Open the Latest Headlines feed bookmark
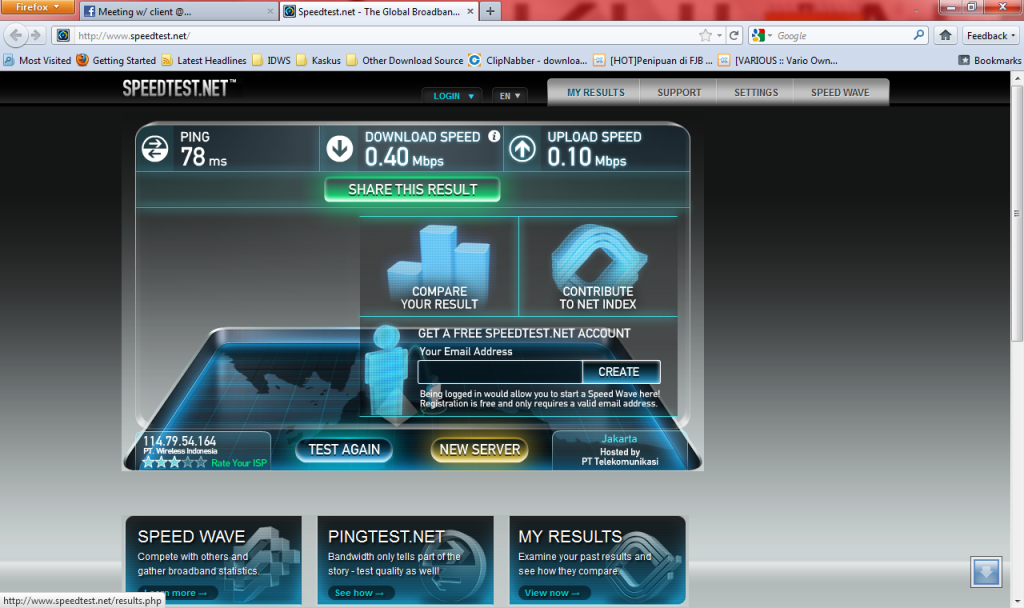The image size is (1024, 608). pyautogui.click(x=204, y=60)
